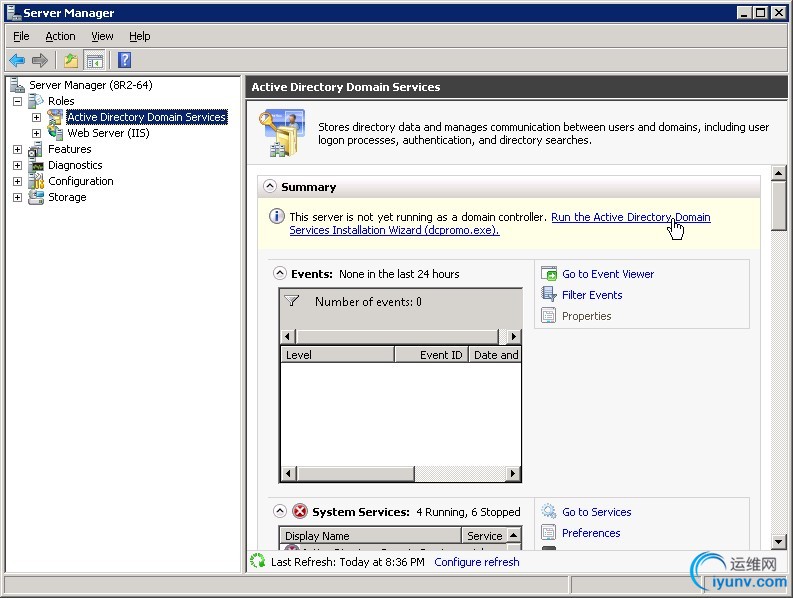Open the Help menu
793x598 pixels.
tap(140, 36)
